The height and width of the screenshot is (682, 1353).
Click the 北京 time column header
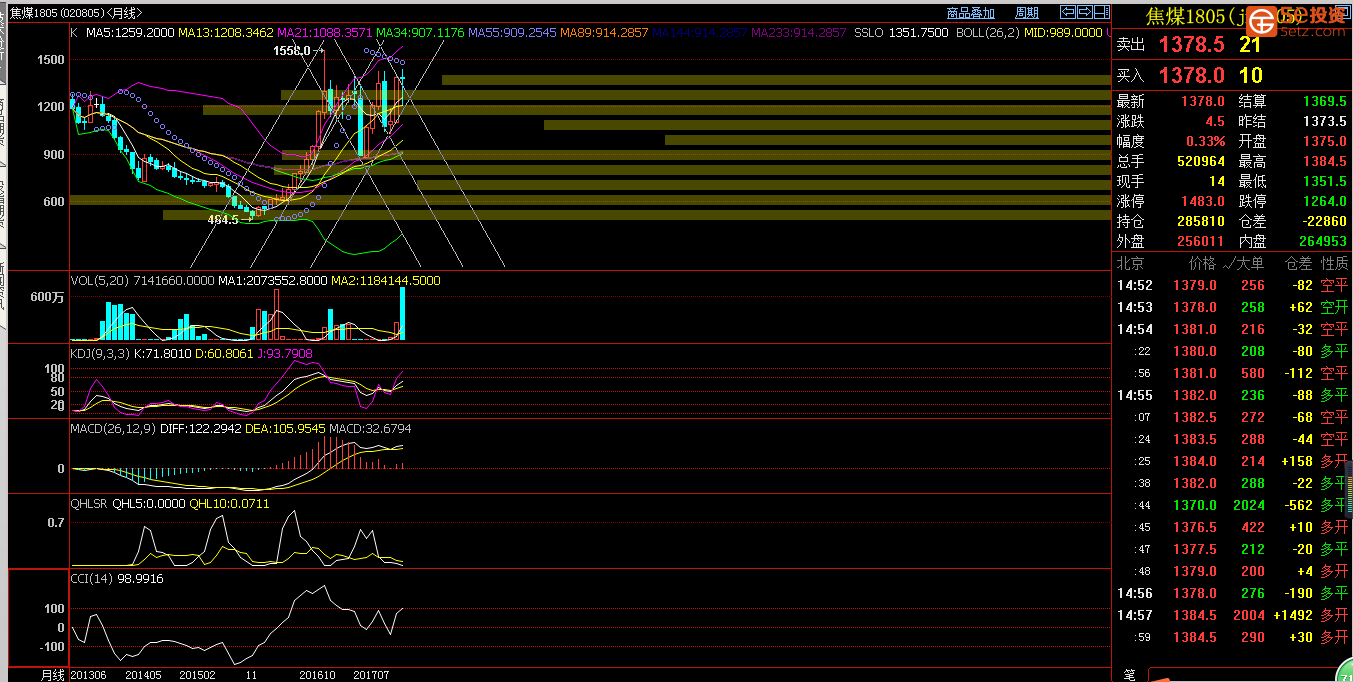[1131, 264]
